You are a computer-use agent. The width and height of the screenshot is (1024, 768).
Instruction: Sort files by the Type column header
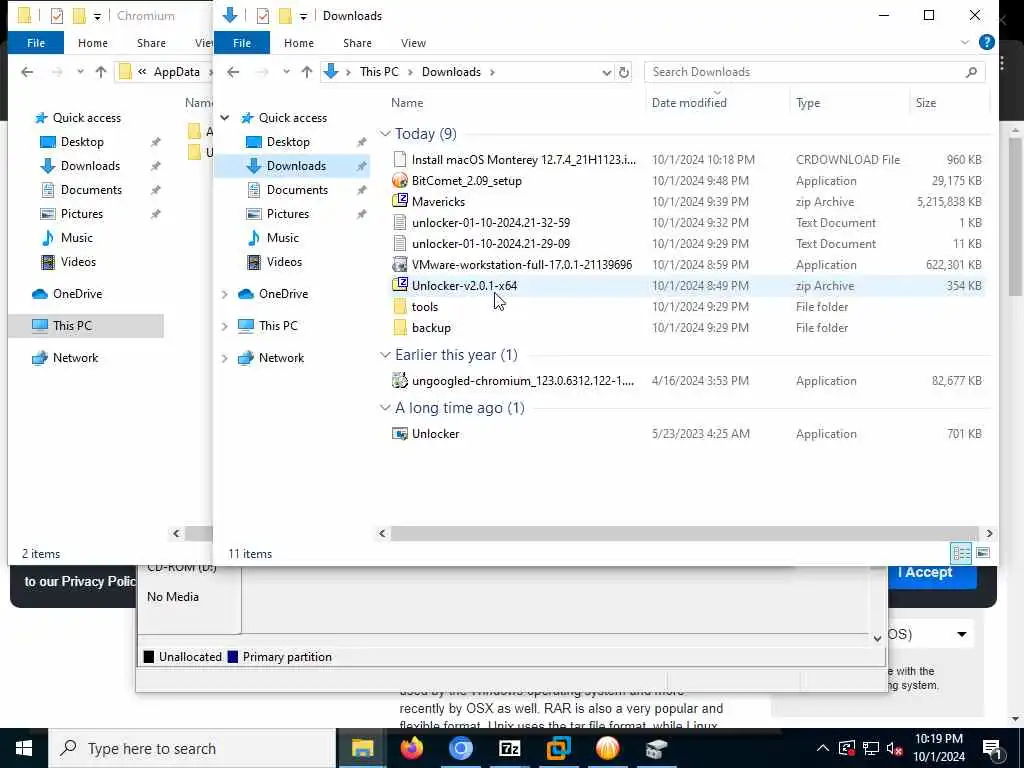[808, 103]
